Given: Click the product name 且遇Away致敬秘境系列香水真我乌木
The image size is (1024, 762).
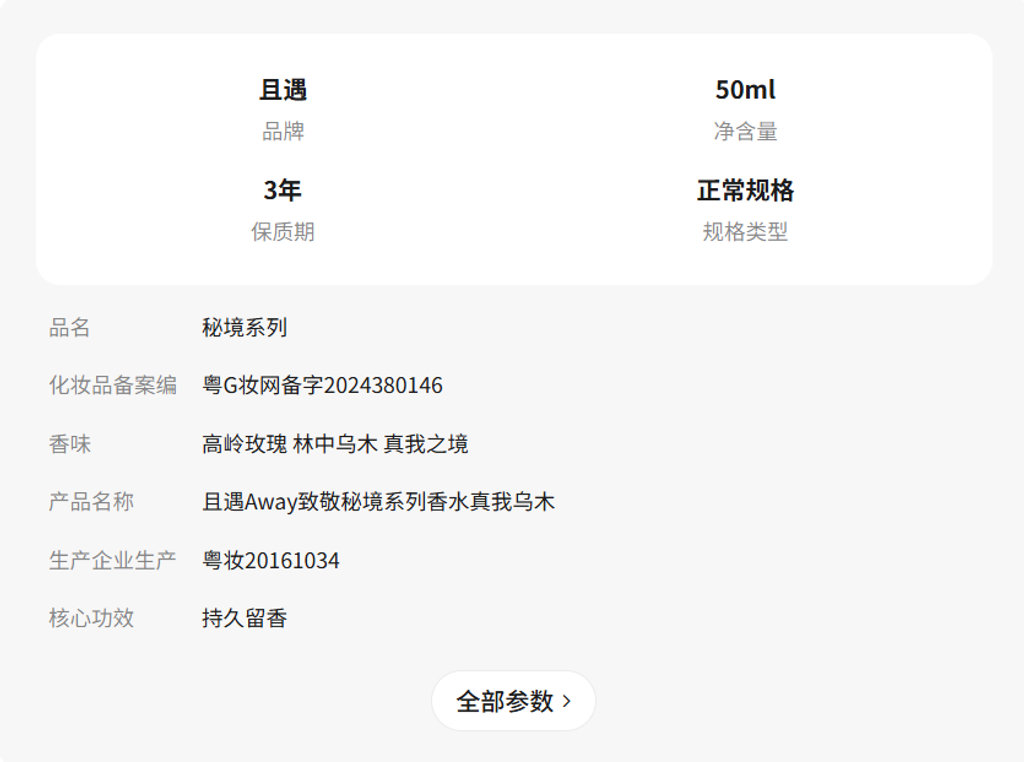Looking at the screenshot, I should pos(378,501).
